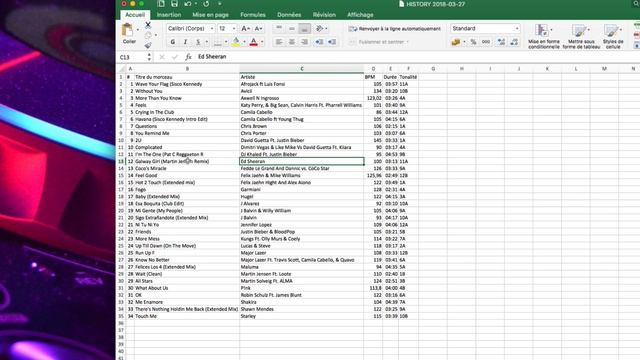
Task: Expand paste options arrow next to Coller
Action: pyautogui.click(x=138, y=30)
